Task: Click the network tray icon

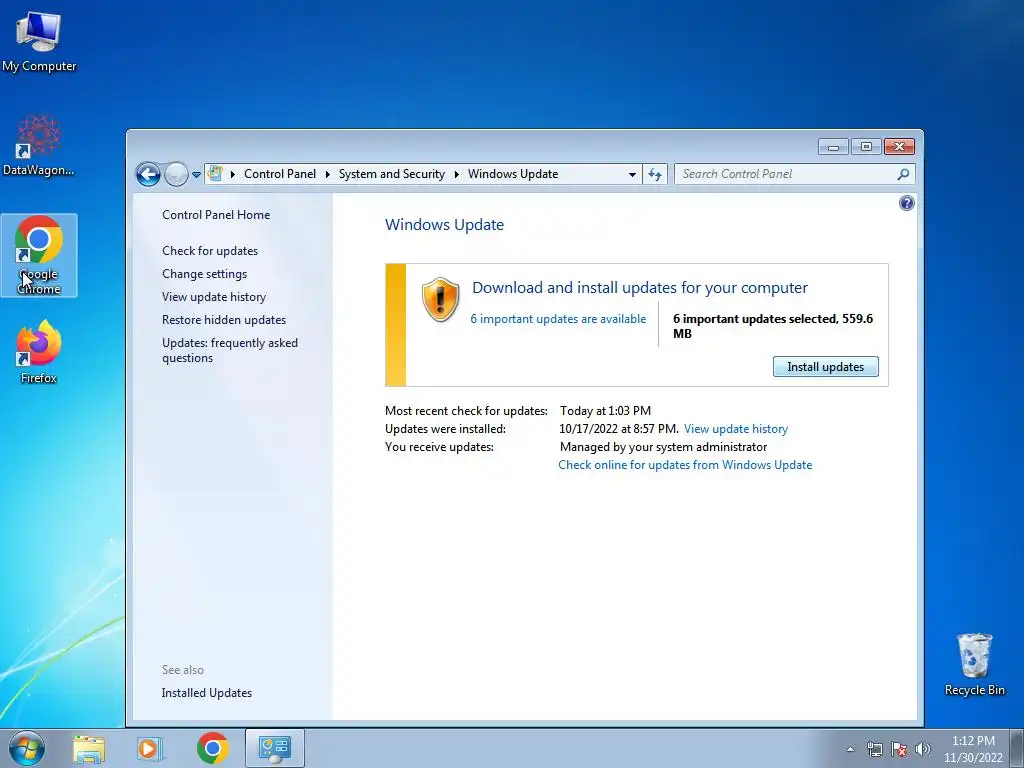Action: 874,749
